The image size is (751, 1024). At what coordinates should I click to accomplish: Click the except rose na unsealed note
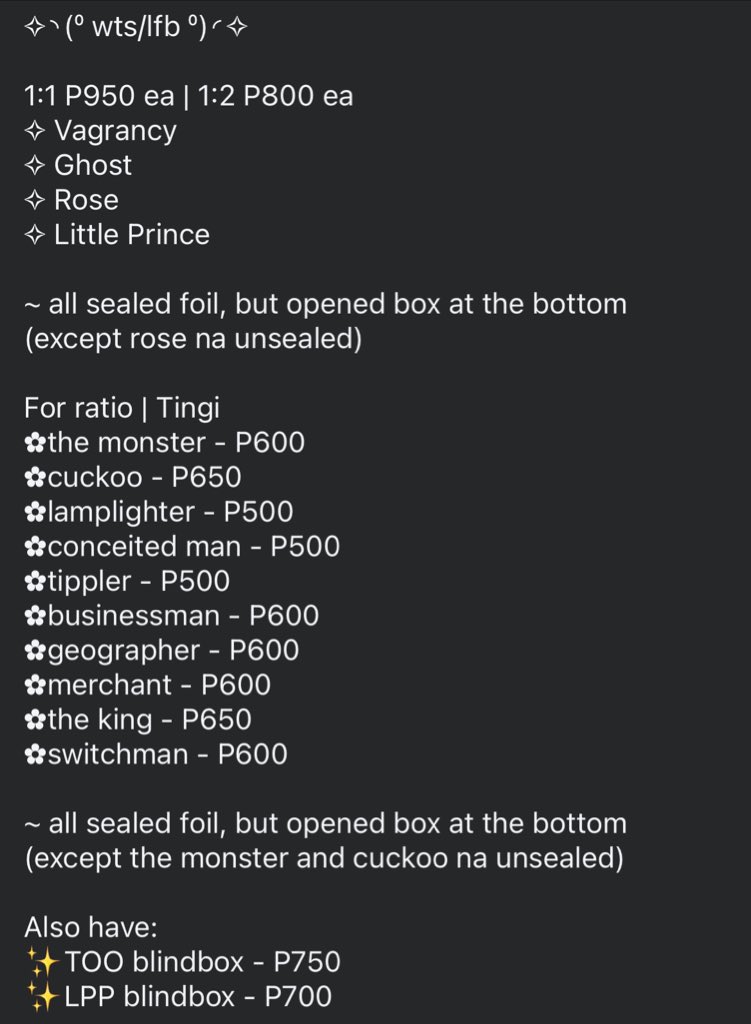(x=193, y=339)
